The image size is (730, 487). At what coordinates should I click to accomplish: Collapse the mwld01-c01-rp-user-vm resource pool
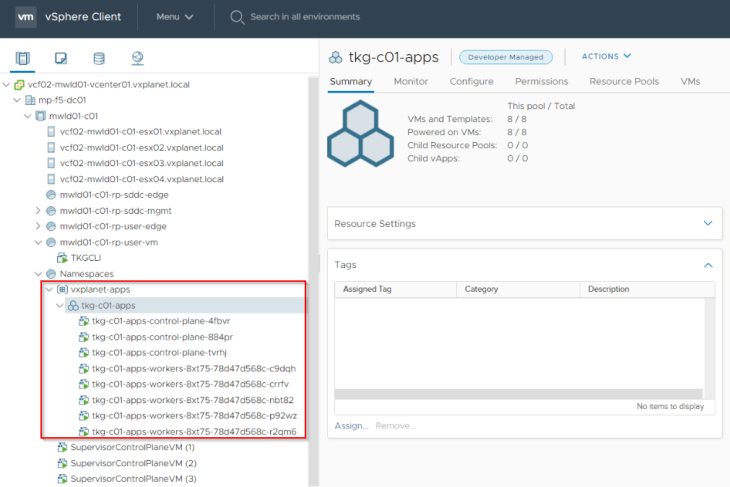(38, 242)
